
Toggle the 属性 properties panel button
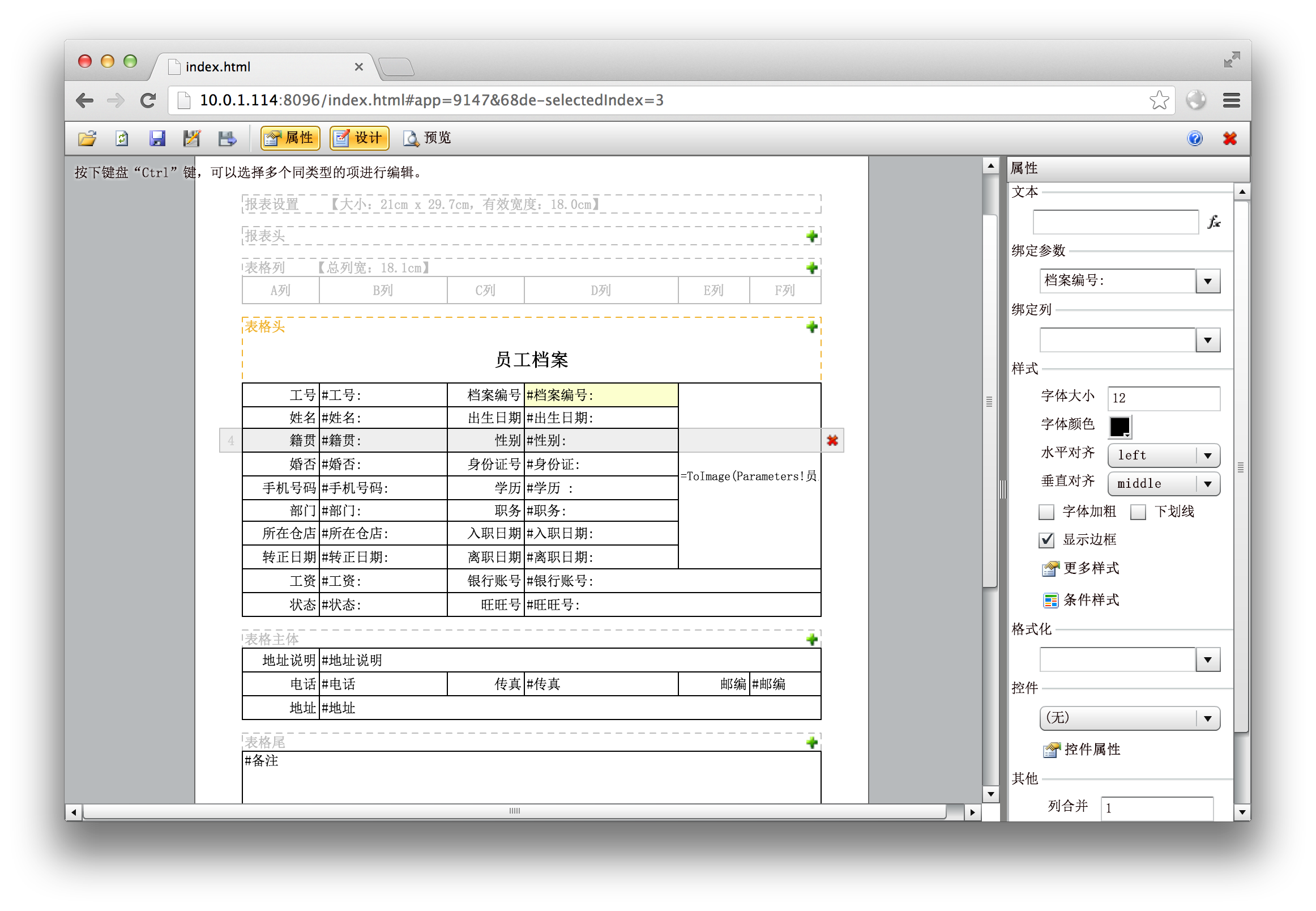pyautogui.click(x=290, y=138)
